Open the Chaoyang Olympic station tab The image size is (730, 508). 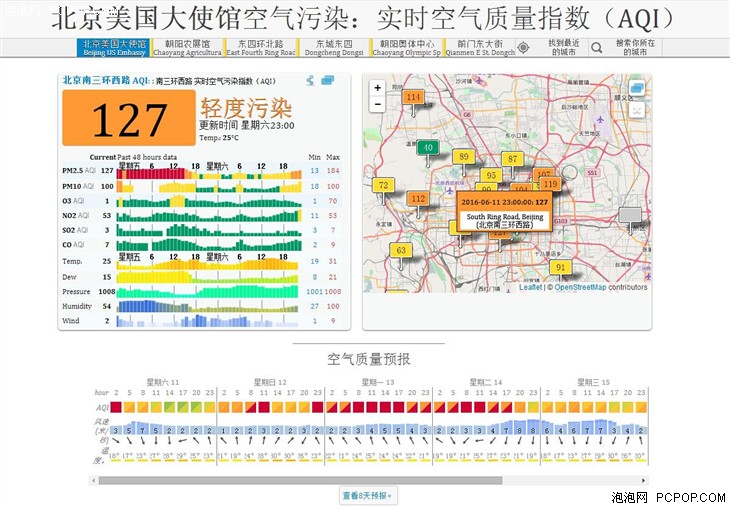pyautogui.click(x=406, y=47)
